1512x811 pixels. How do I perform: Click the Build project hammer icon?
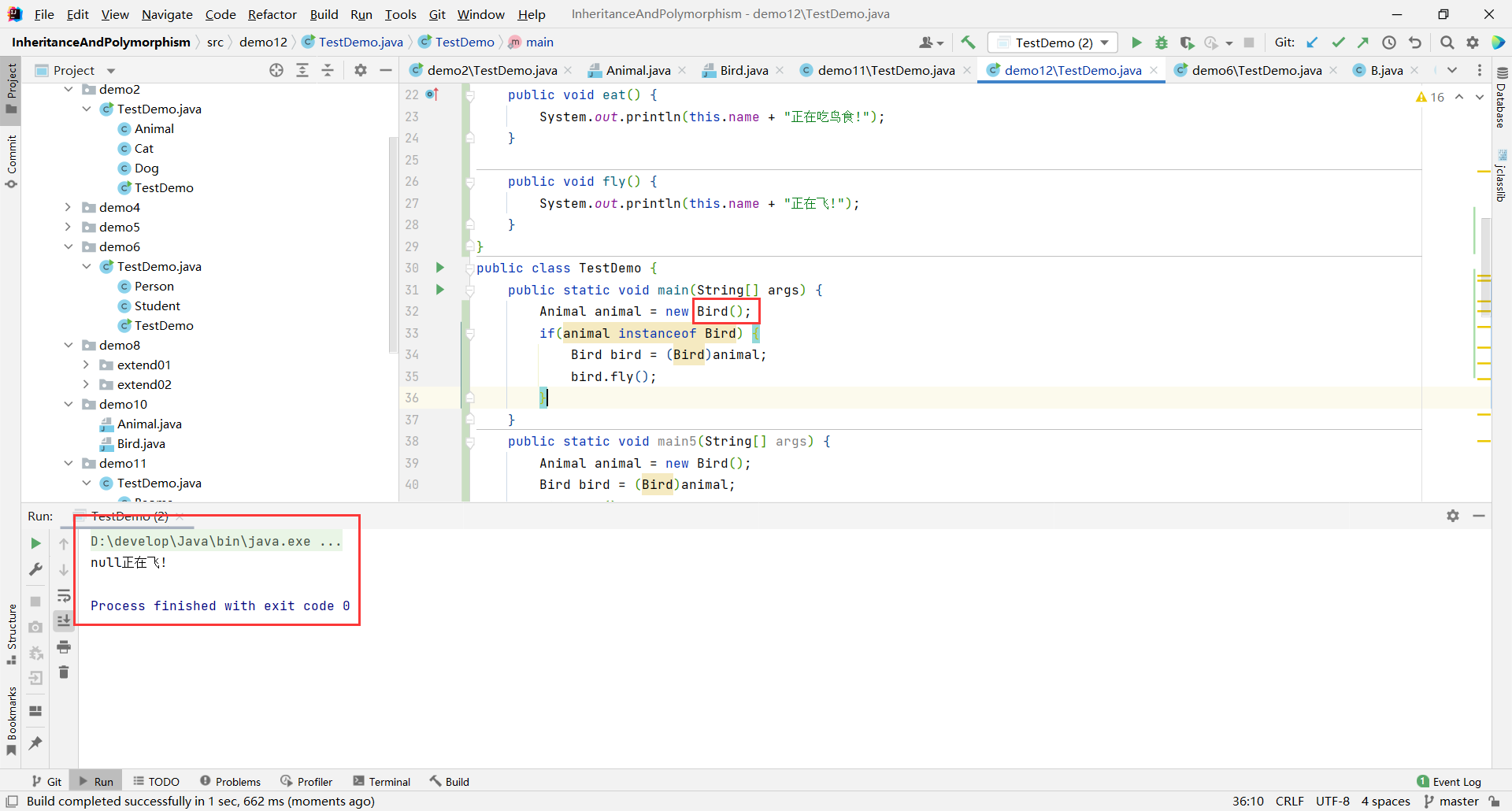969,43
